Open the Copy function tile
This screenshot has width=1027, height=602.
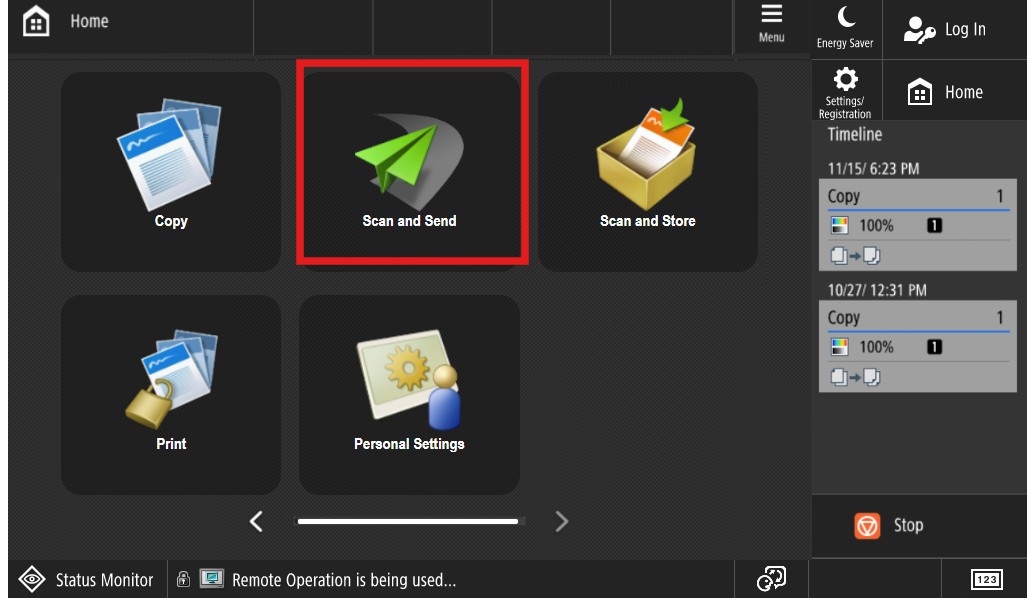pos(171,172)
